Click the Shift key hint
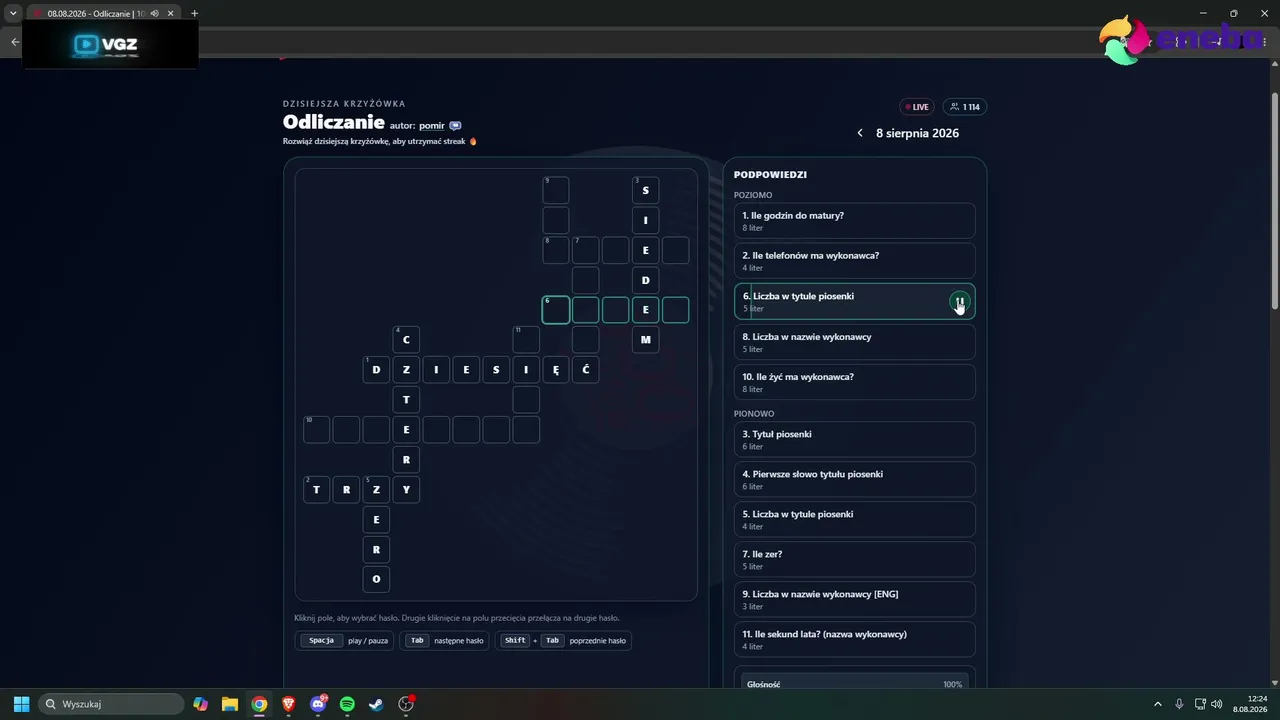Viewport: 1280px width, 720px height. click(x=515, y=640)
